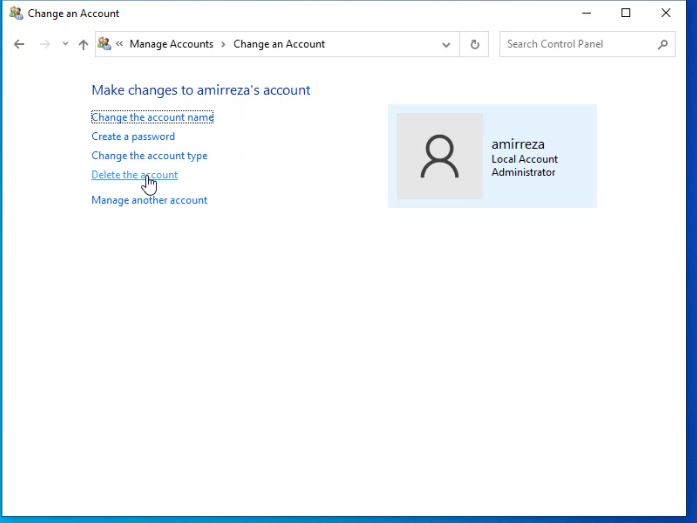Image resolution: width=697 pixels, height=523 pixels.
Task: Click the user accounts icon in address bar
Action: point(104,44)
